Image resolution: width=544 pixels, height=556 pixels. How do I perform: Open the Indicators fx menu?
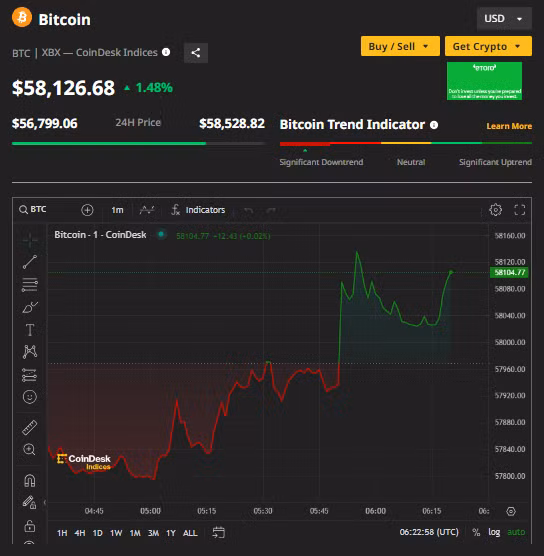pyautogui.click(x=198, y=210)
